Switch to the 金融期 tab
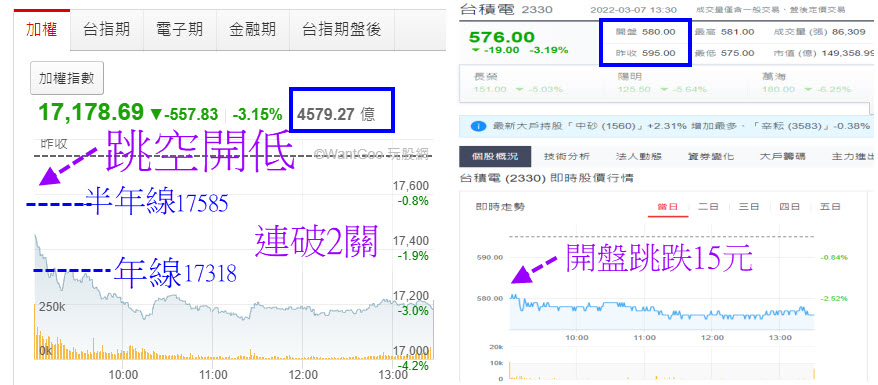Image resolution: width=878 pixels, height=385 pixels. click(253, 30)
